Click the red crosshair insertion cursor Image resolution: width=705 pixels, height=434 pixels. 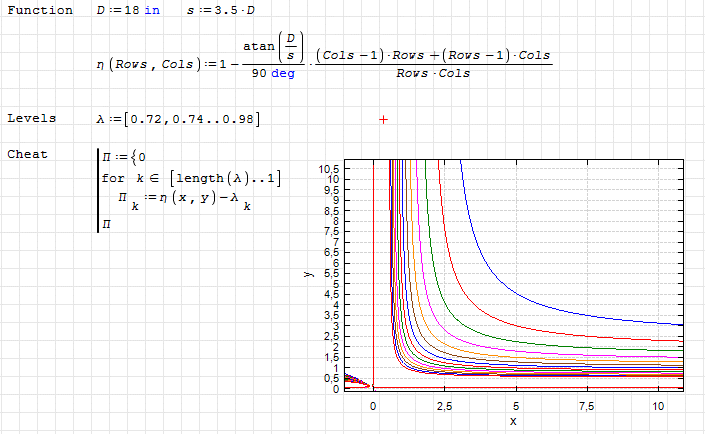click(x=383, y=119)
